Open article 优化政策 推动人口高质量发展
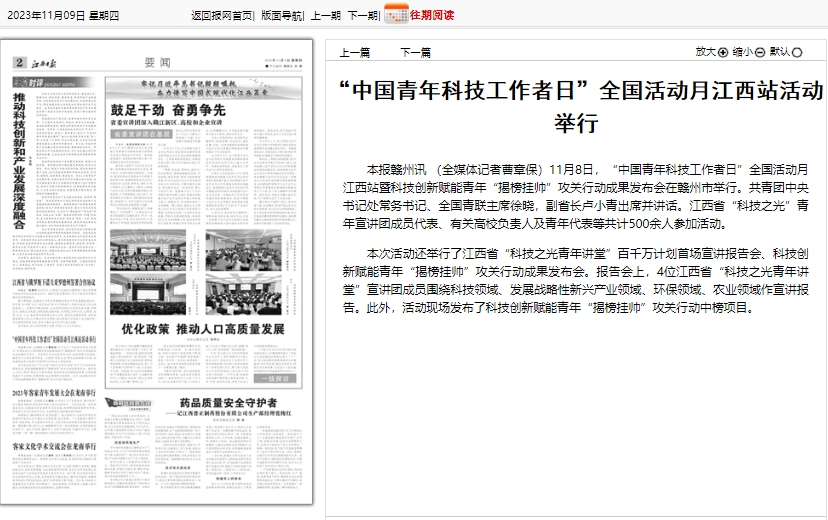 203,329
